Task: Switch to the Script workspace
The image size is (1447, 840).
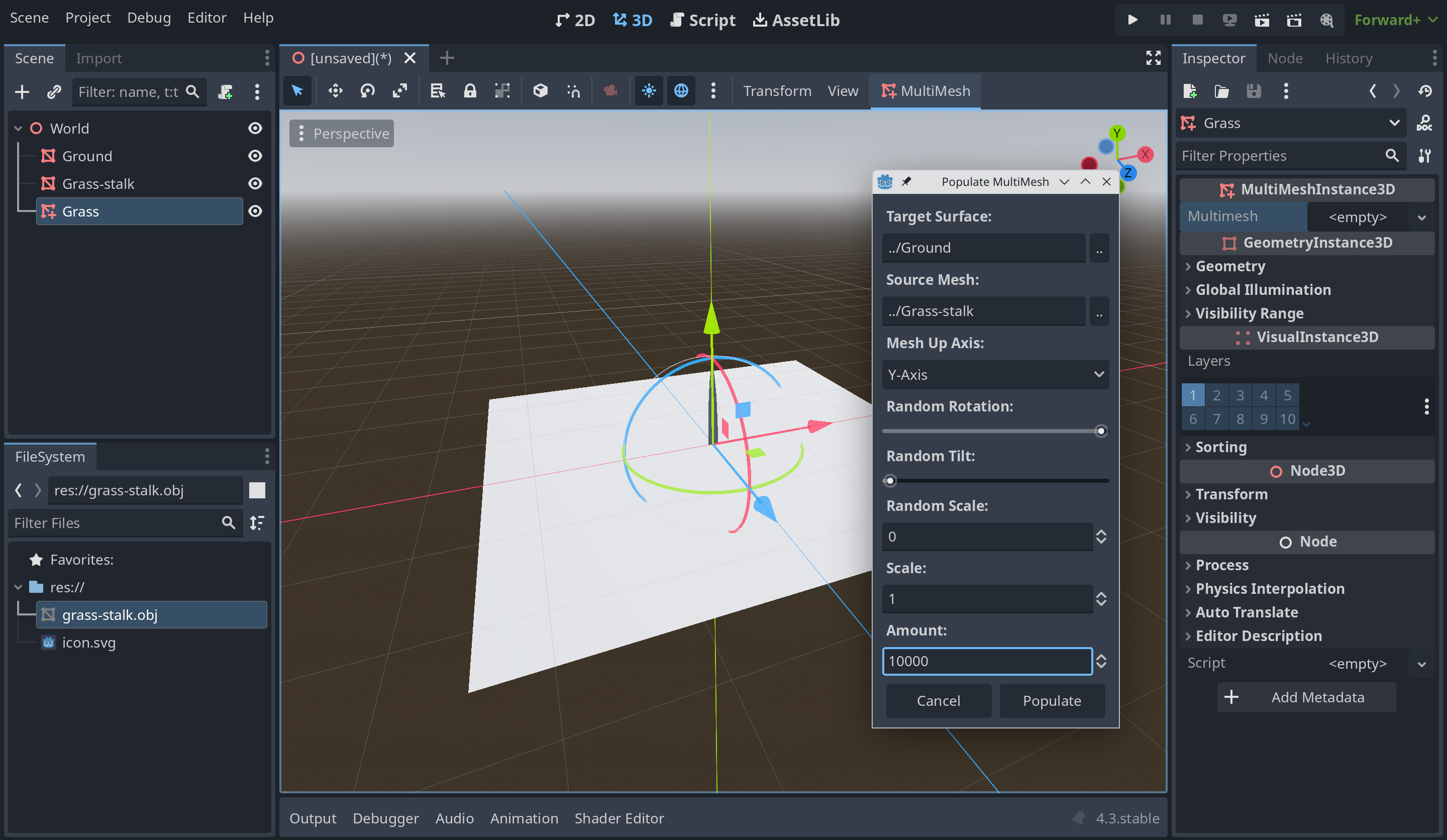Action: [703, 20]
